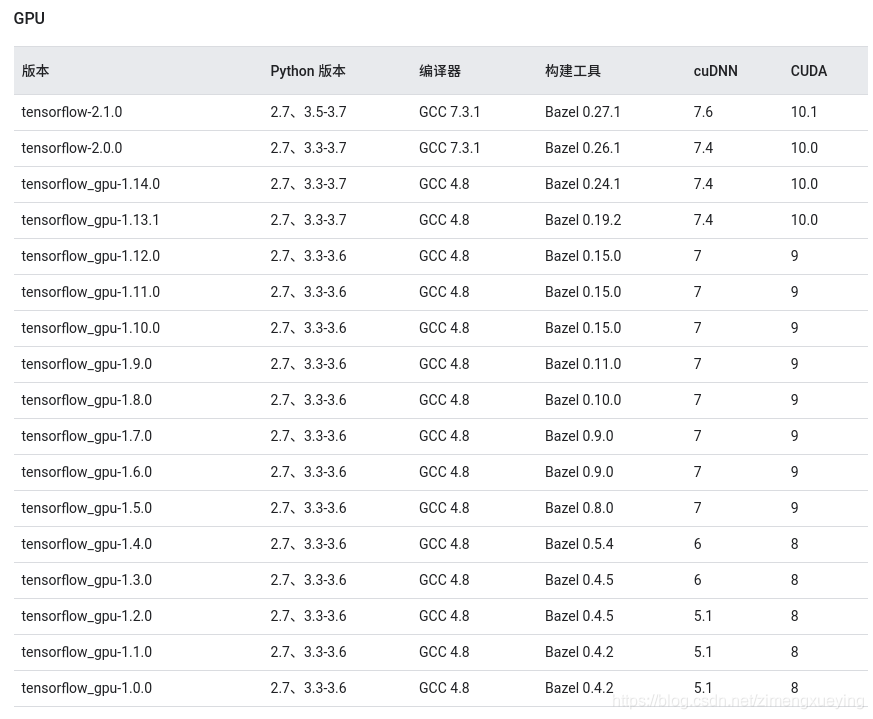Click CUDA 9 in tensorflow_gpu-1.5.0 row
The image size is (873, 719).
(x=794, y=508)
